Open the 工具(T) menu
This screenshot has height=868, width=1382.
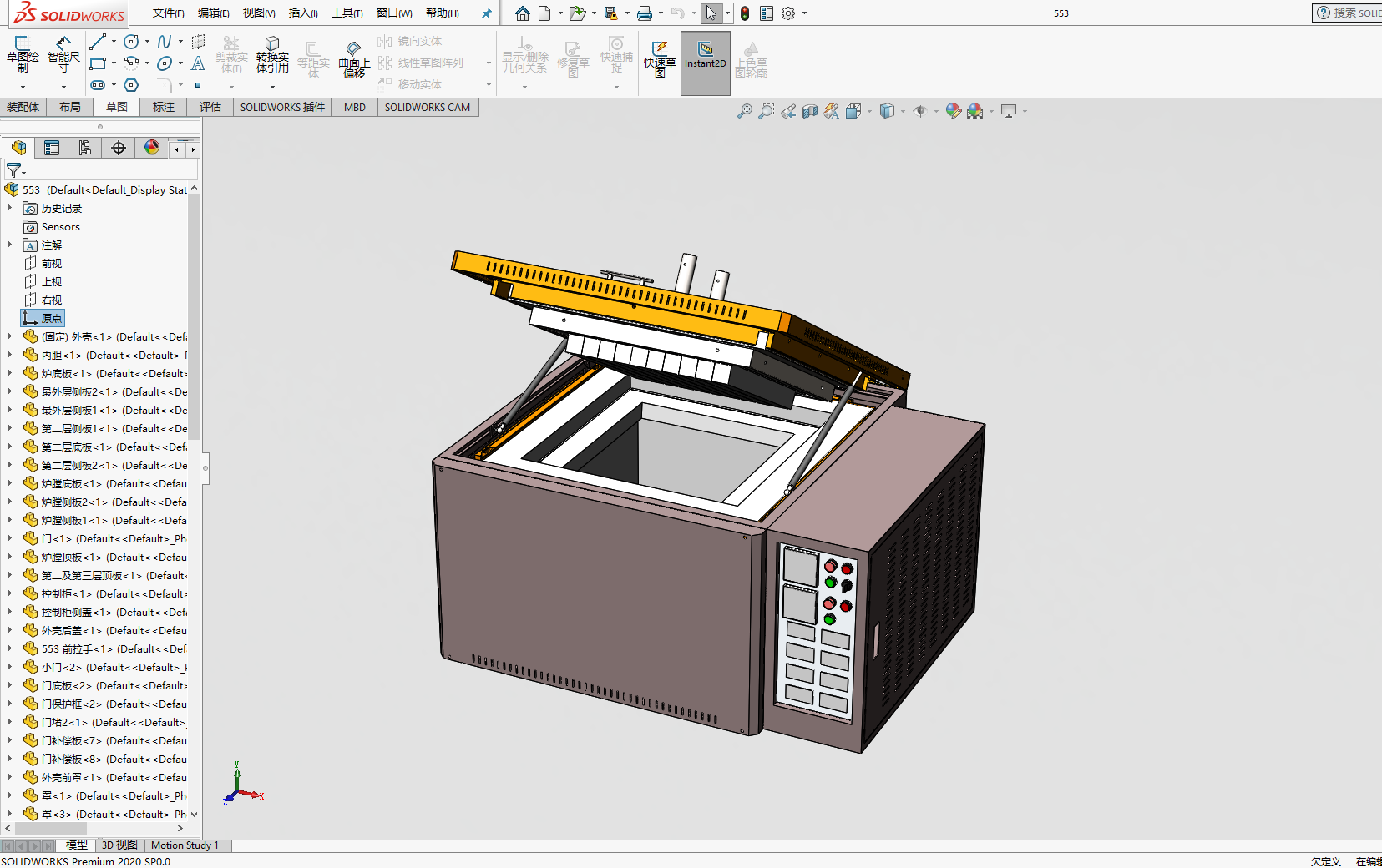[x=347, y=13]
